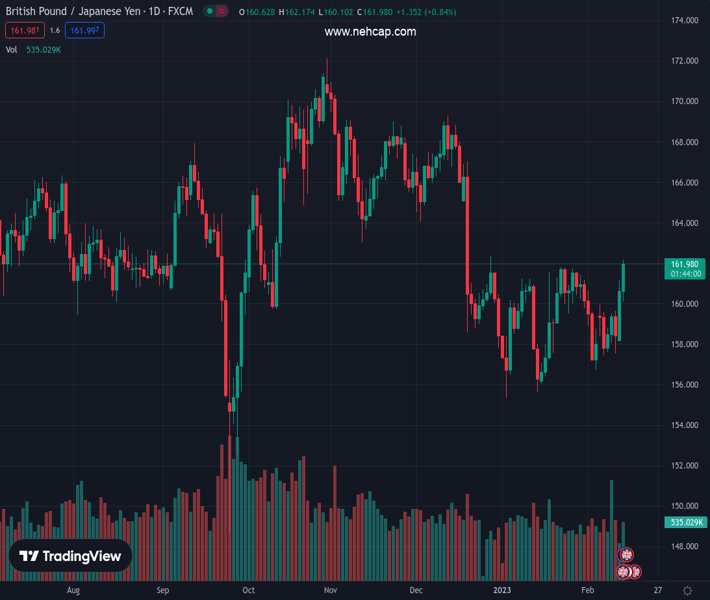This screenshot has height=600, width=710.
Task: Click the Nov label on time axis
Action: [x=330, y=590]
